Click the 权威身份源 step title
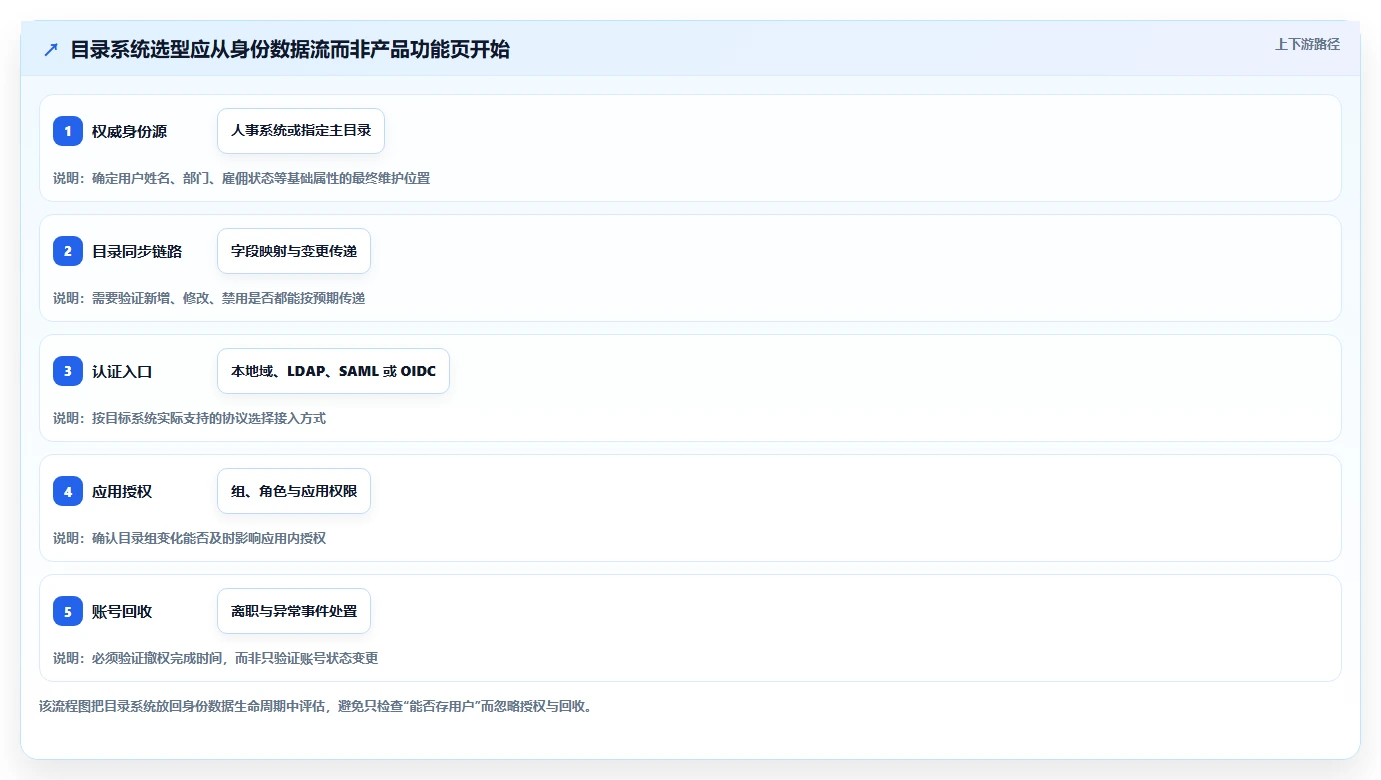Image resolution: width=1381 pixels, height=780 pixels. [129, 131]
